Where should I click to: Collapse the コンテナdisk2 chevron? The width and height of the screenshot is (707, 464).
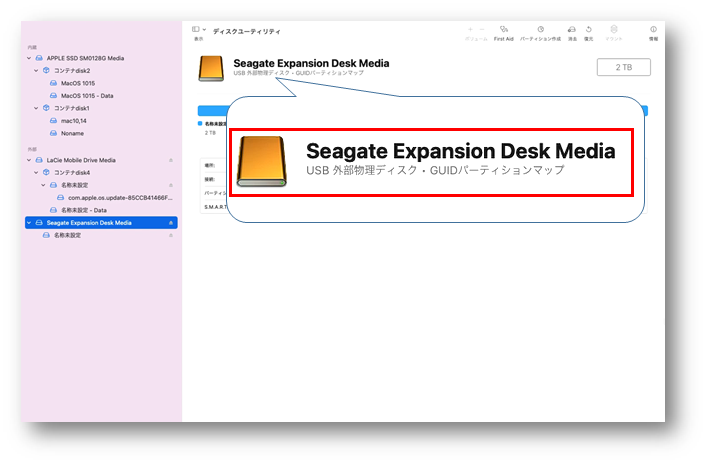[36, 71]
